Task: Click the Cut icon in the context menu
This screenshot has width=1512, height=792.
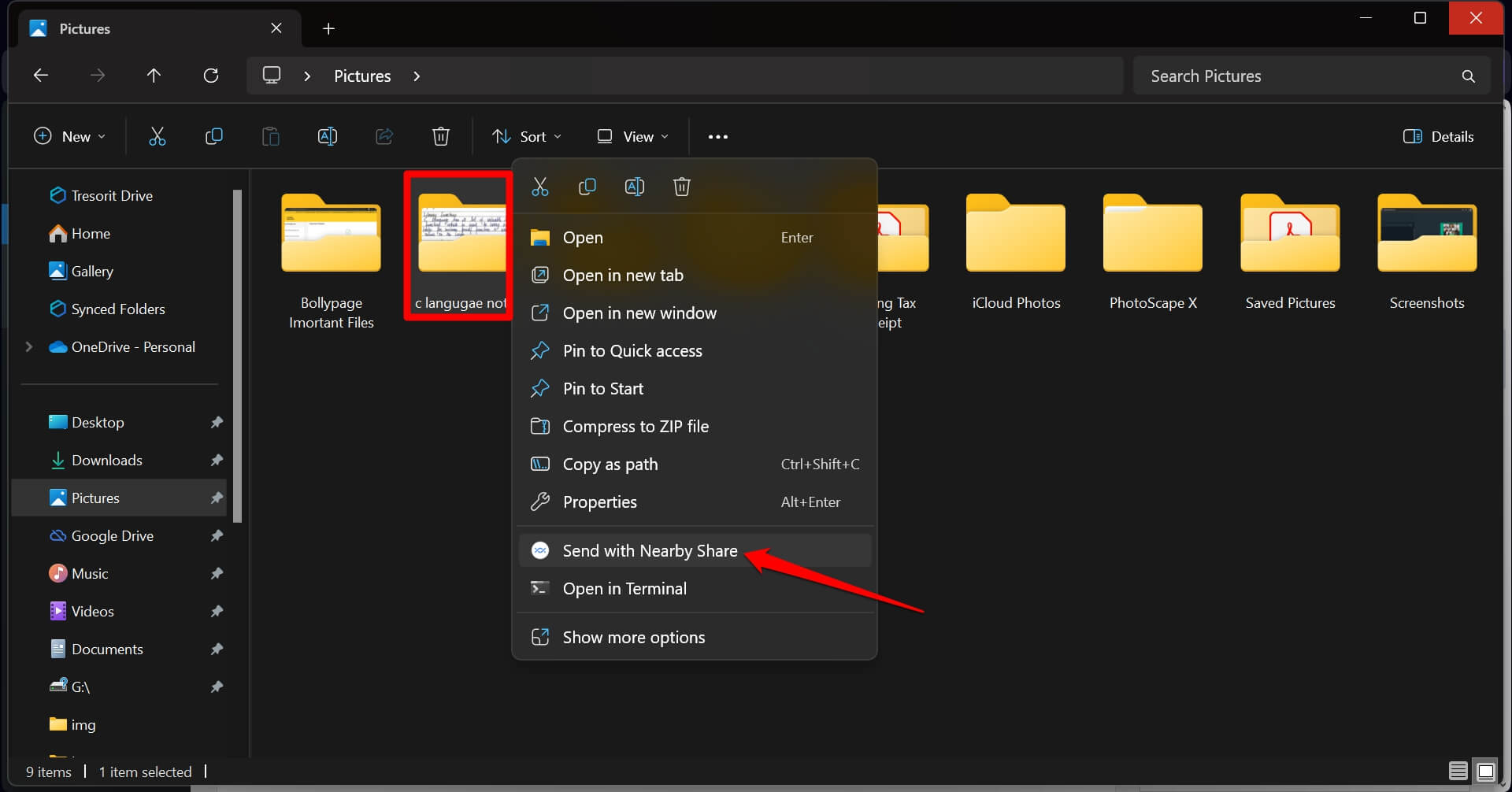Action: click(x=539, y=187)
